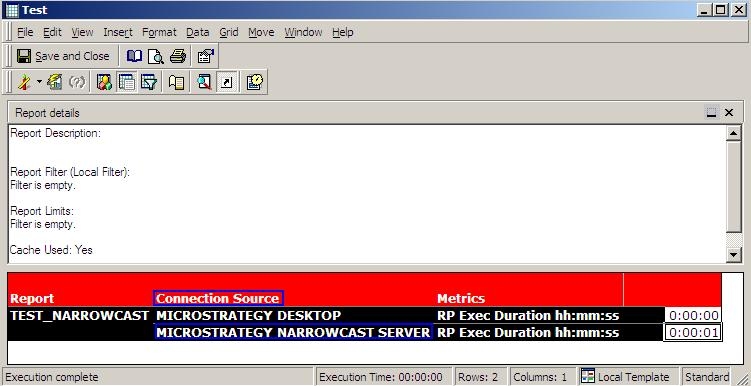This screenshot has width=751, height=386.
Task: Open the File menu
Action: [25, 33]
